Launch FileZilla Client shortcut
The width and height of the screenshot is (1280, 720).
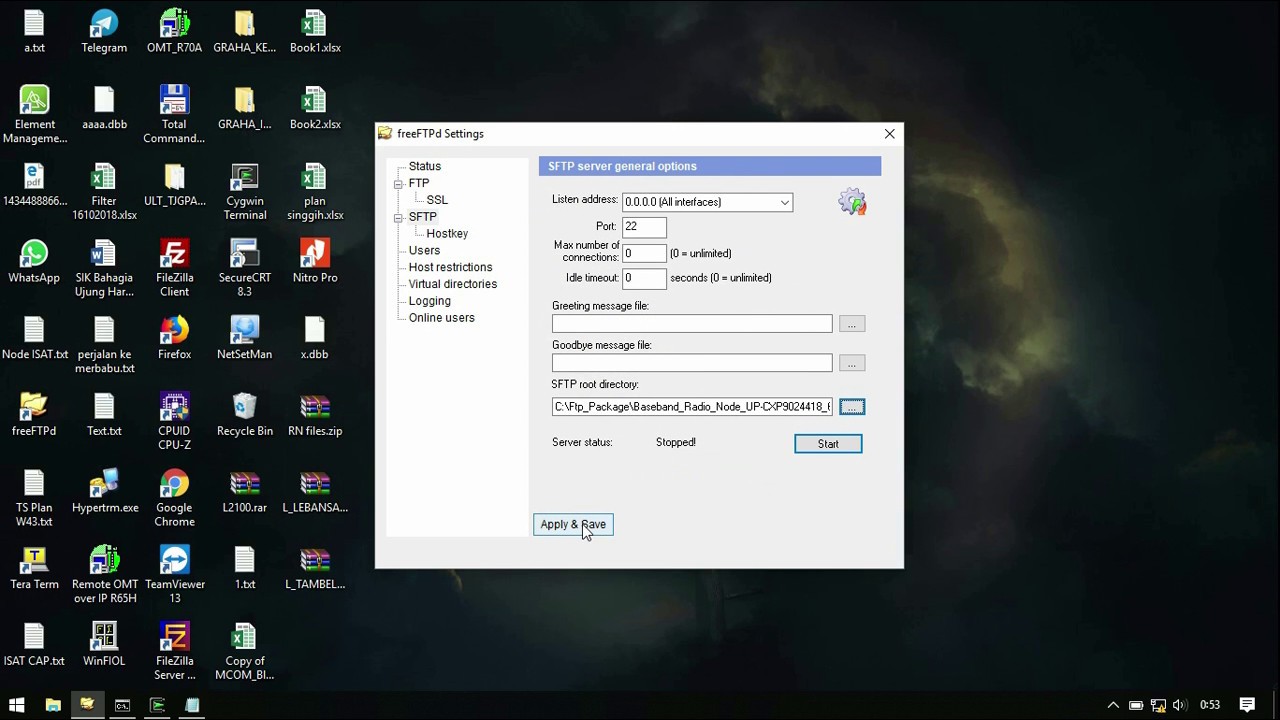coord(174,268)
